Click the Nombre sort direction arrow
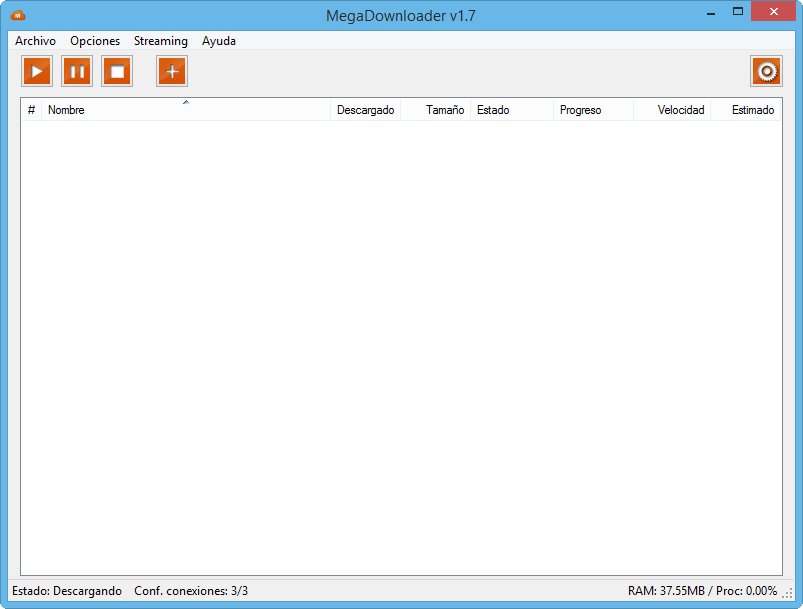 [x=186, y=102]
